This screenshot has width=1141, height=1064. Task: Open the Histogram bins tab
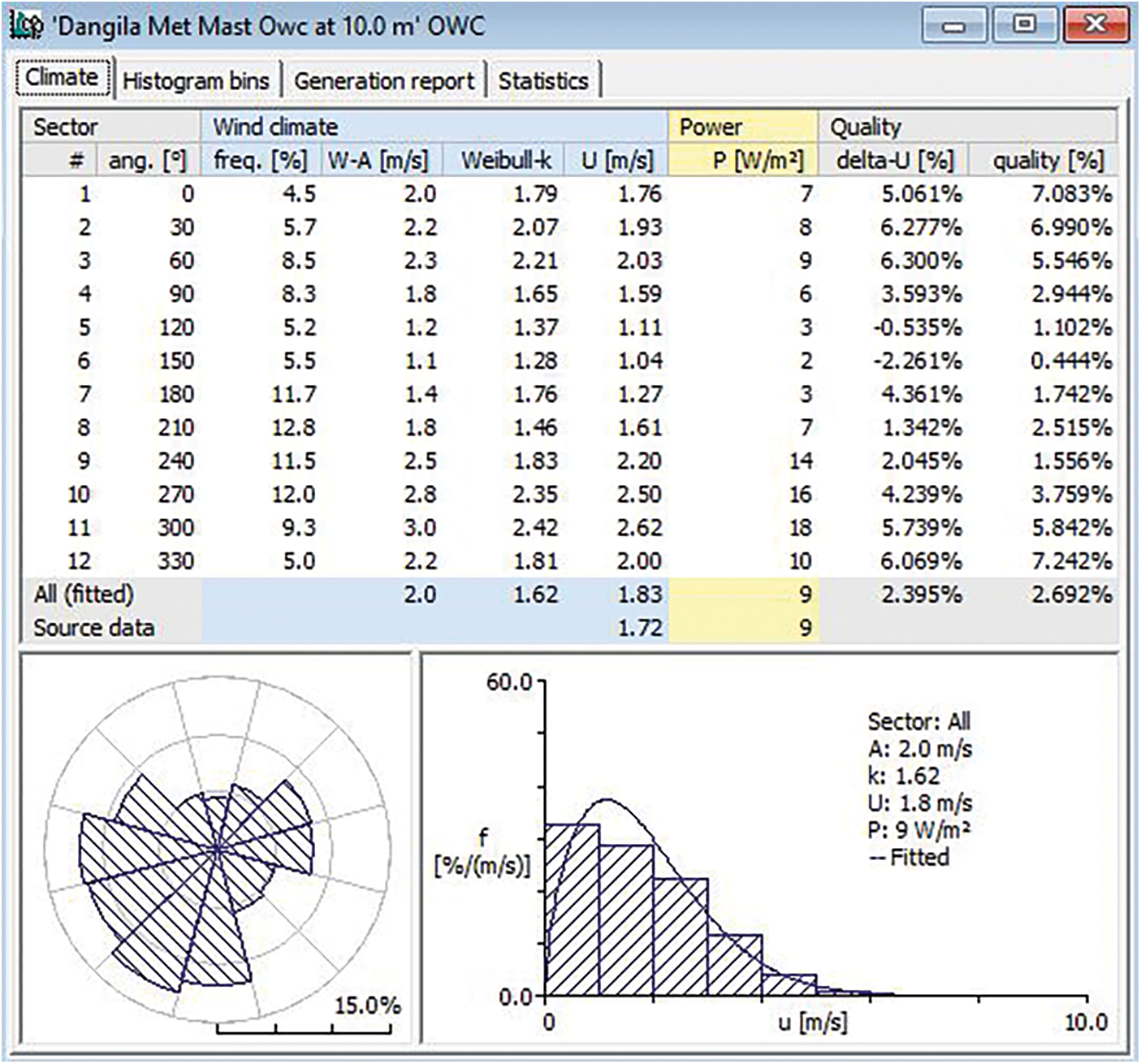196,81
